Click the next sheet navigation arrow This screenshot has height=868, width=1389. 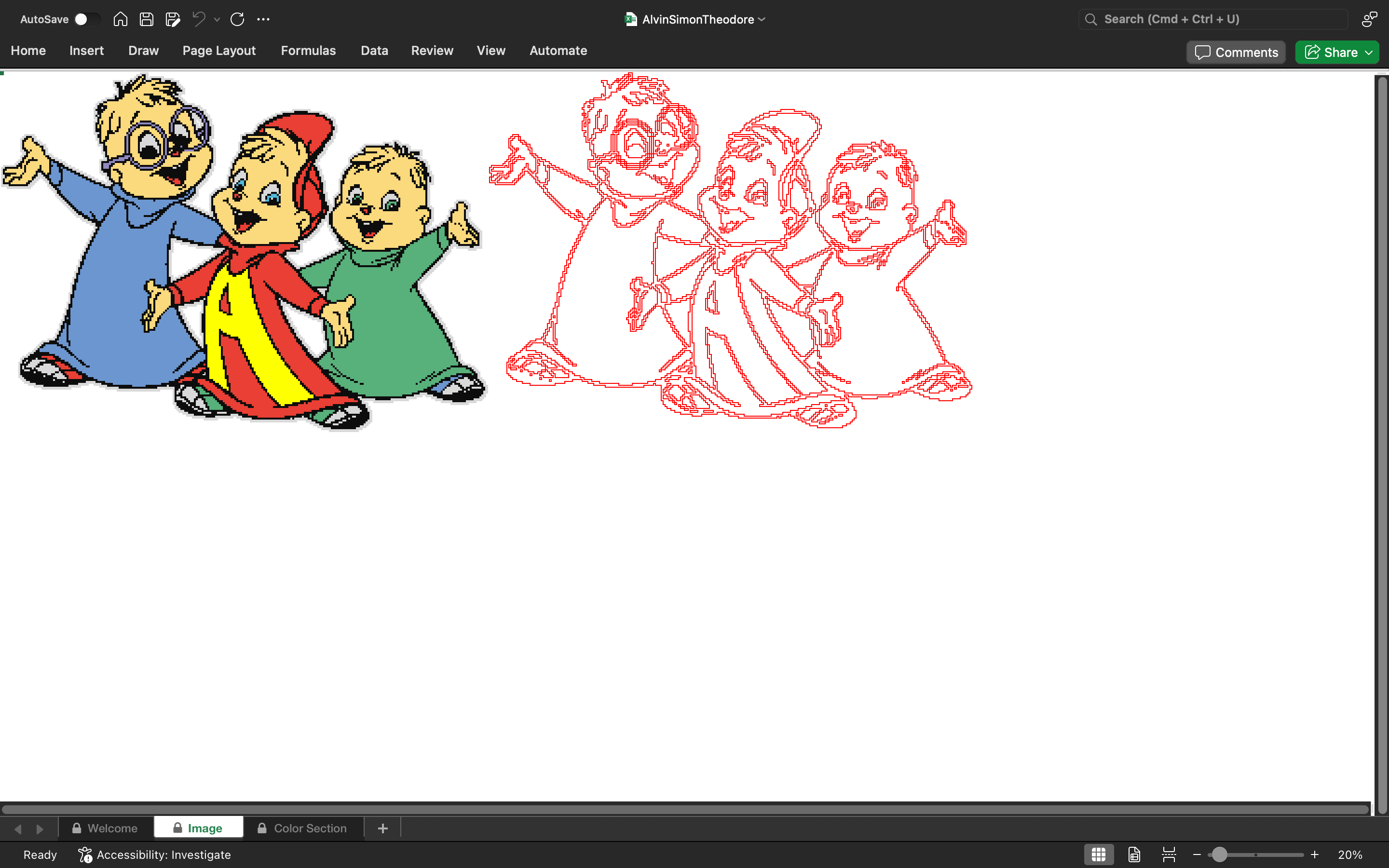tap(40, 829)
